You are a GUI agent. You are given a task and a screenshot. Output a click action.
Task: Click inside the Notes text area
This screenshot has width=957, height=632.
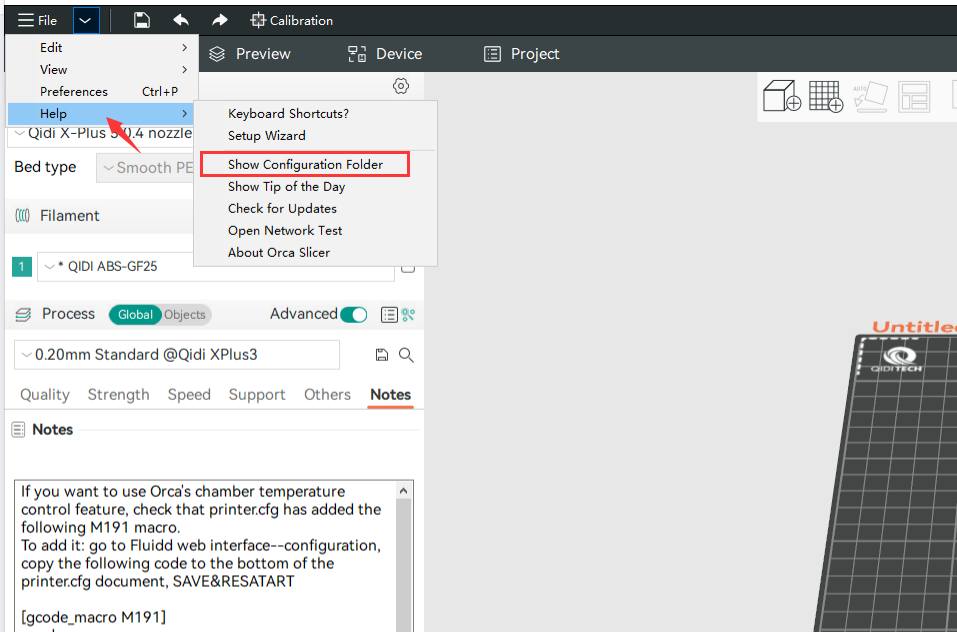205,560
